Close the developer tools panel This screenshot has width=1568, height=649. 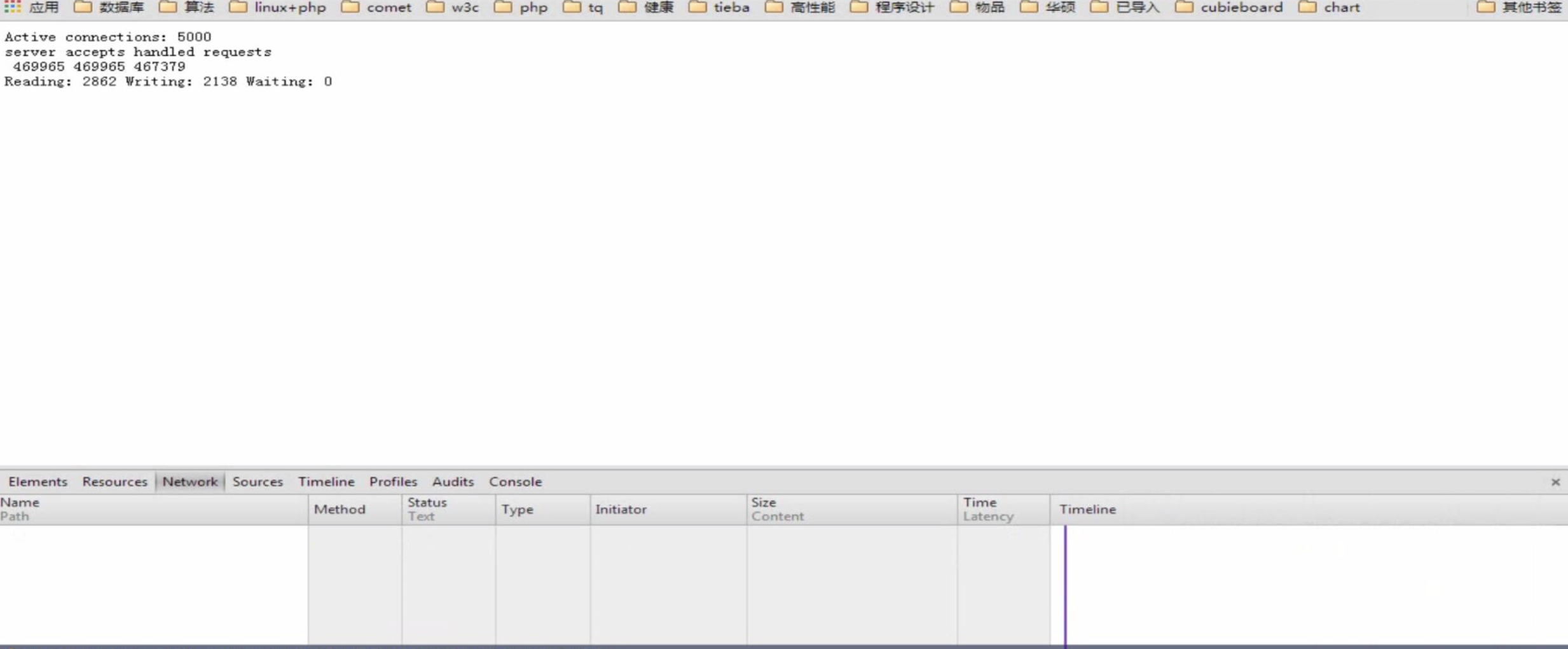[1555, 482]
